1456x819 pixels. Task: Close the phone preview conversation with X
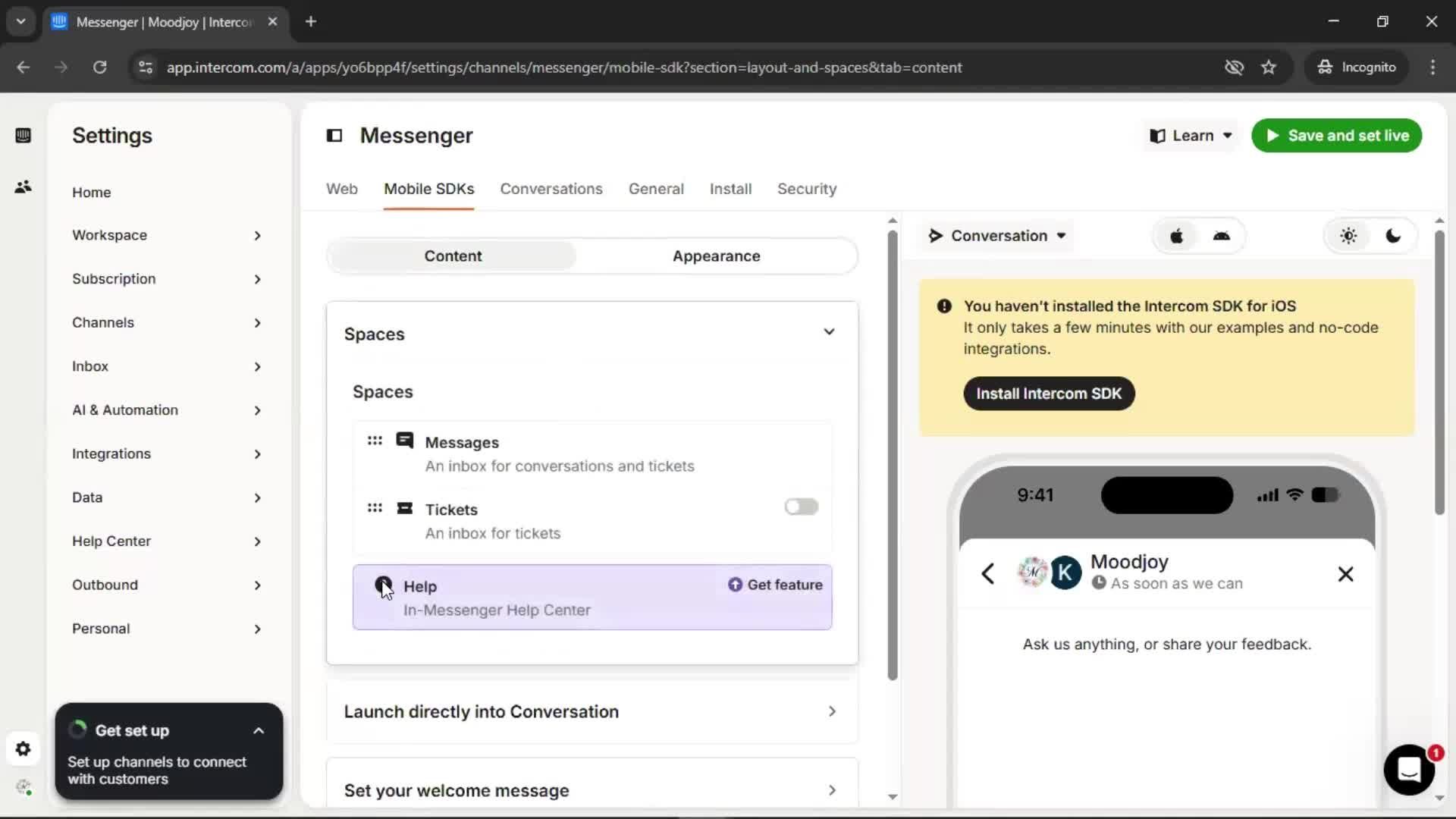pyautogui.click(x=1345, y=574)
